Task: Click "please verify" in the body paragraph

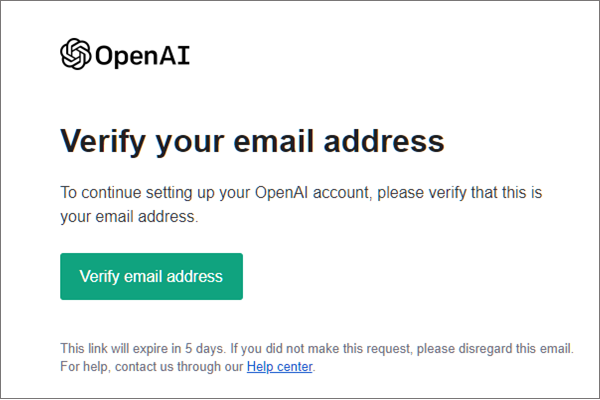Action: [422, 193]
